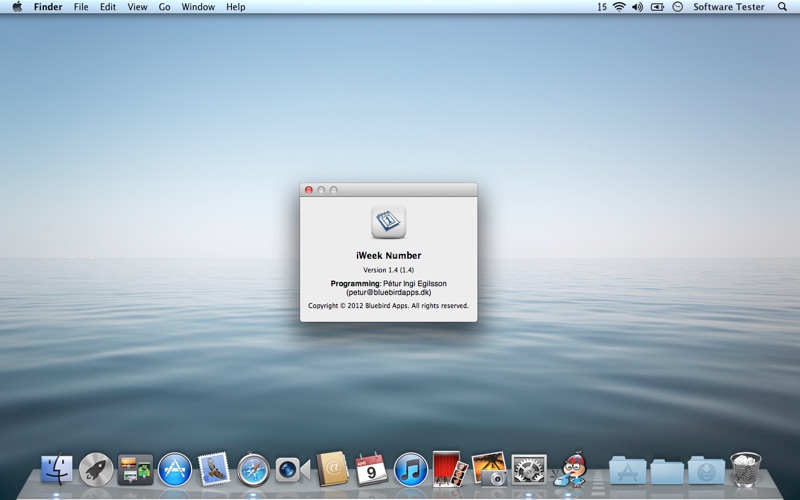Click the 'Version 1.4 (1.4)' text
Image resolution: width=800 pixels, height=500 pixels.
388,270
